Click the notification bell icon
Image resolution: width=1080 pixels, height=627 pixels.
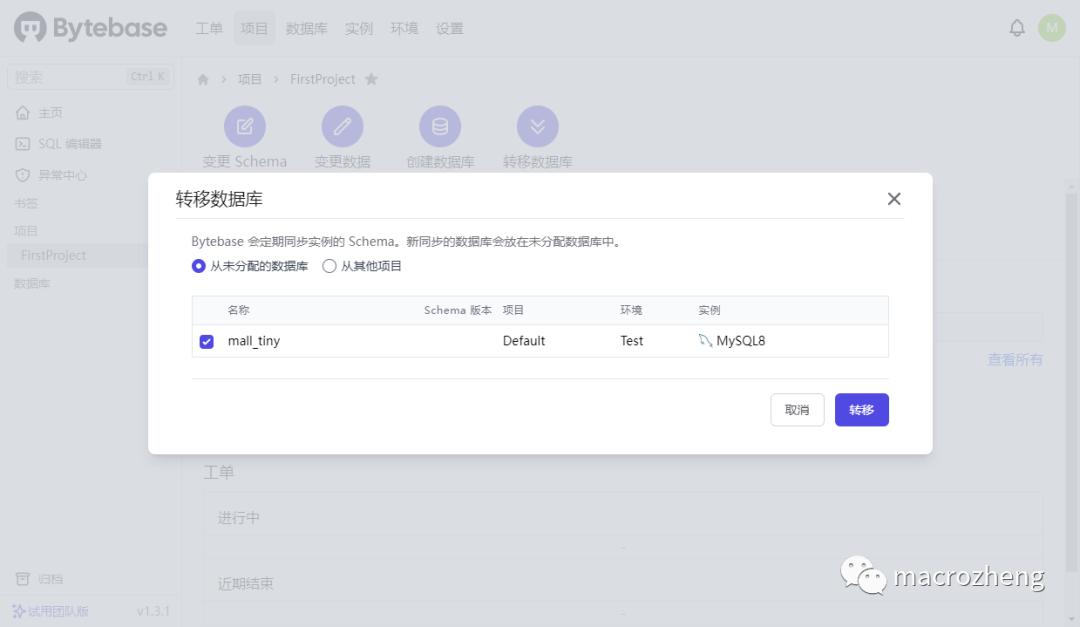point(1017,27)
